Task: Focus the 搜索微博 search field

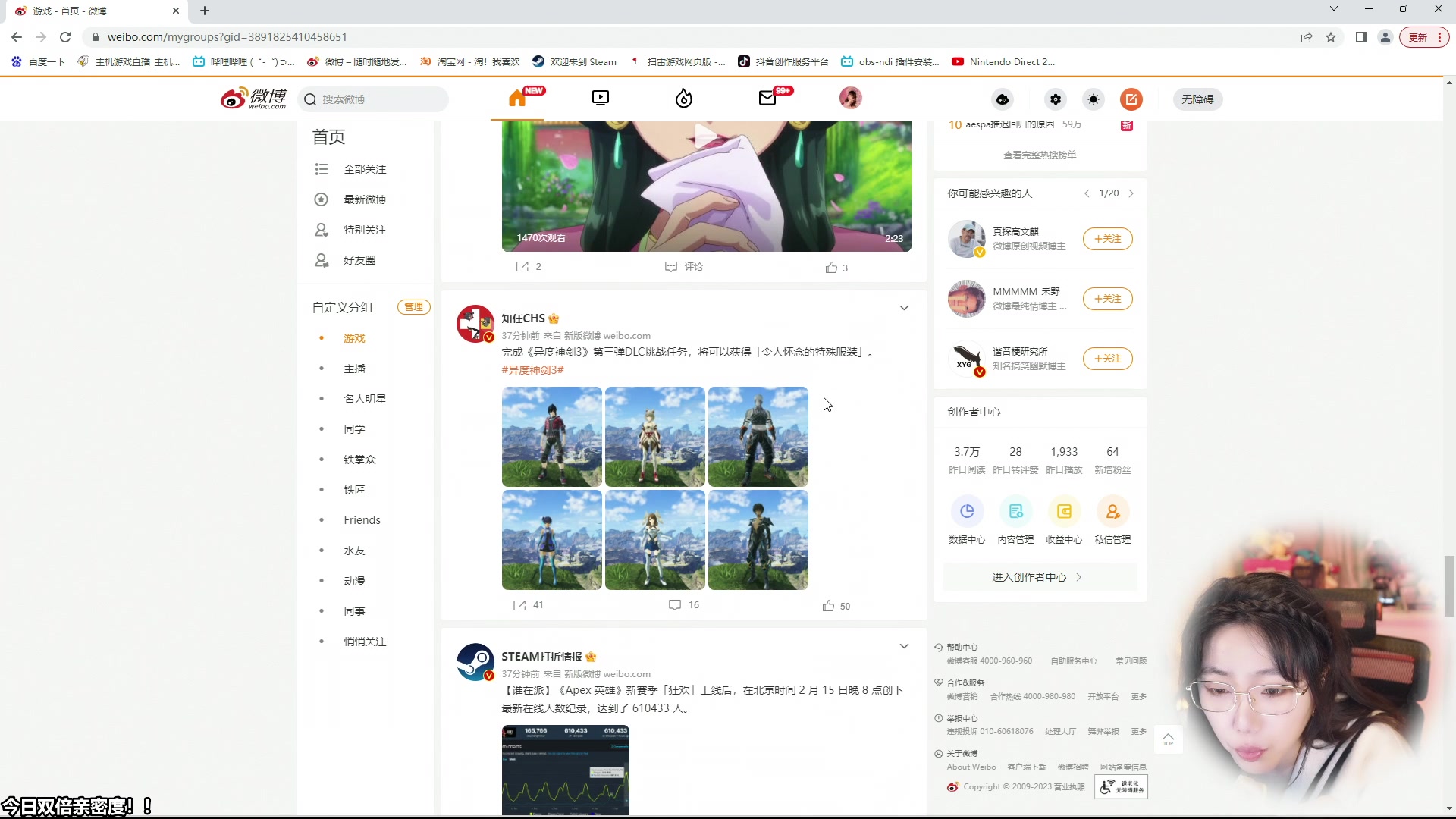Action: pos(373,99)
